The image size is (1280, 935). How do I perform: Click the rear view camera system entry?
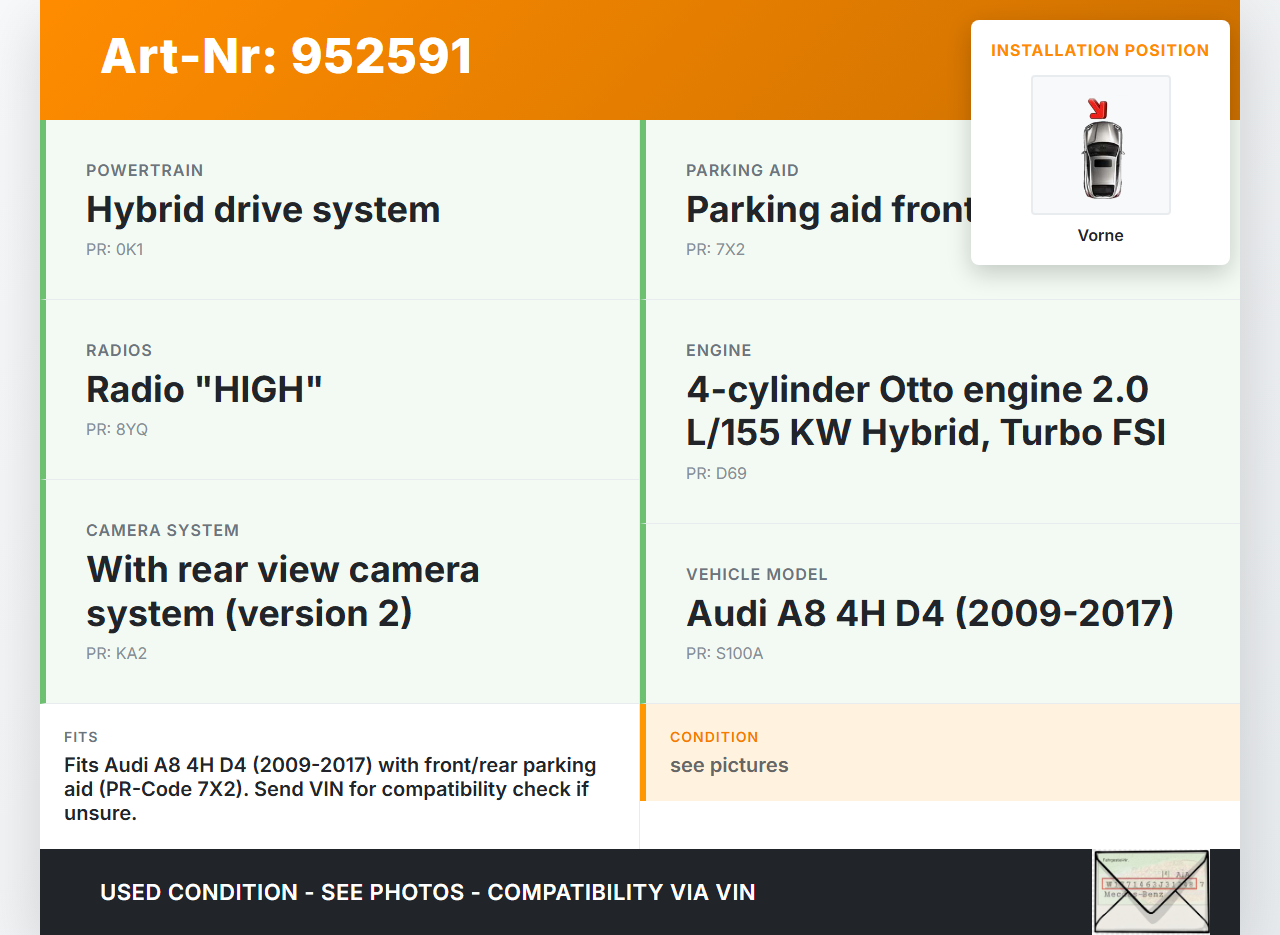tap(283, 590)
